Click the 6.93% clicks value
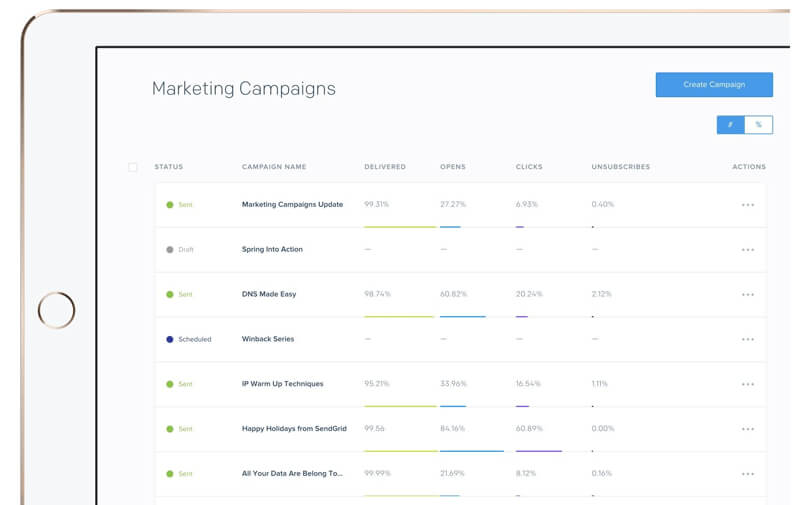The width and height of the screenshot is (800, 505). coord(527,204)
